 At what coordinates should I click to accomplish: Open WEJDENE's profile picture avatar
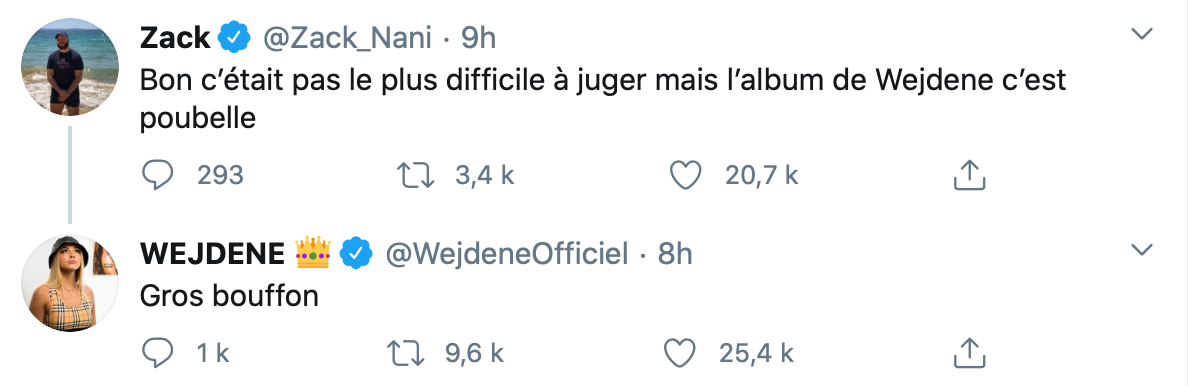(x=70, y=283)
